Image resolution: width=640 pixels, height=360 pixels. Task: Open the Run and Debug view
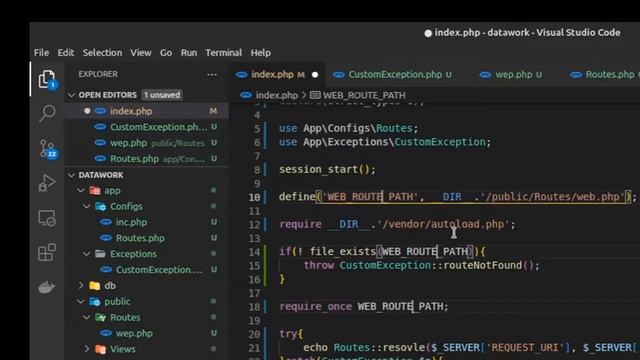tap(47, 183)
